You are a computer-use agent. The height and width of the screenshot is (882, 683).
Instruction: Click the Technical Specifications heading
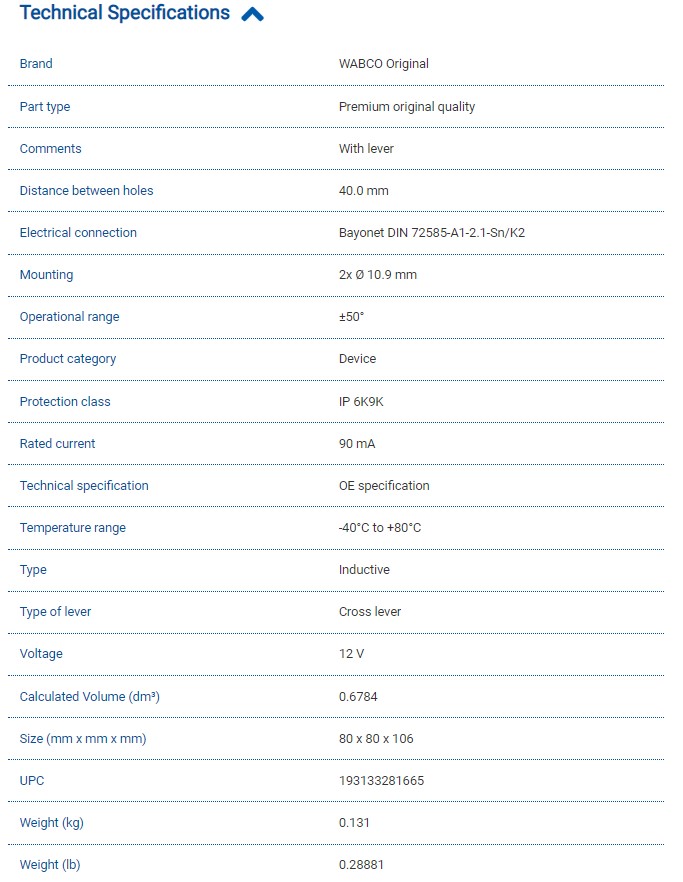(124, 14)
